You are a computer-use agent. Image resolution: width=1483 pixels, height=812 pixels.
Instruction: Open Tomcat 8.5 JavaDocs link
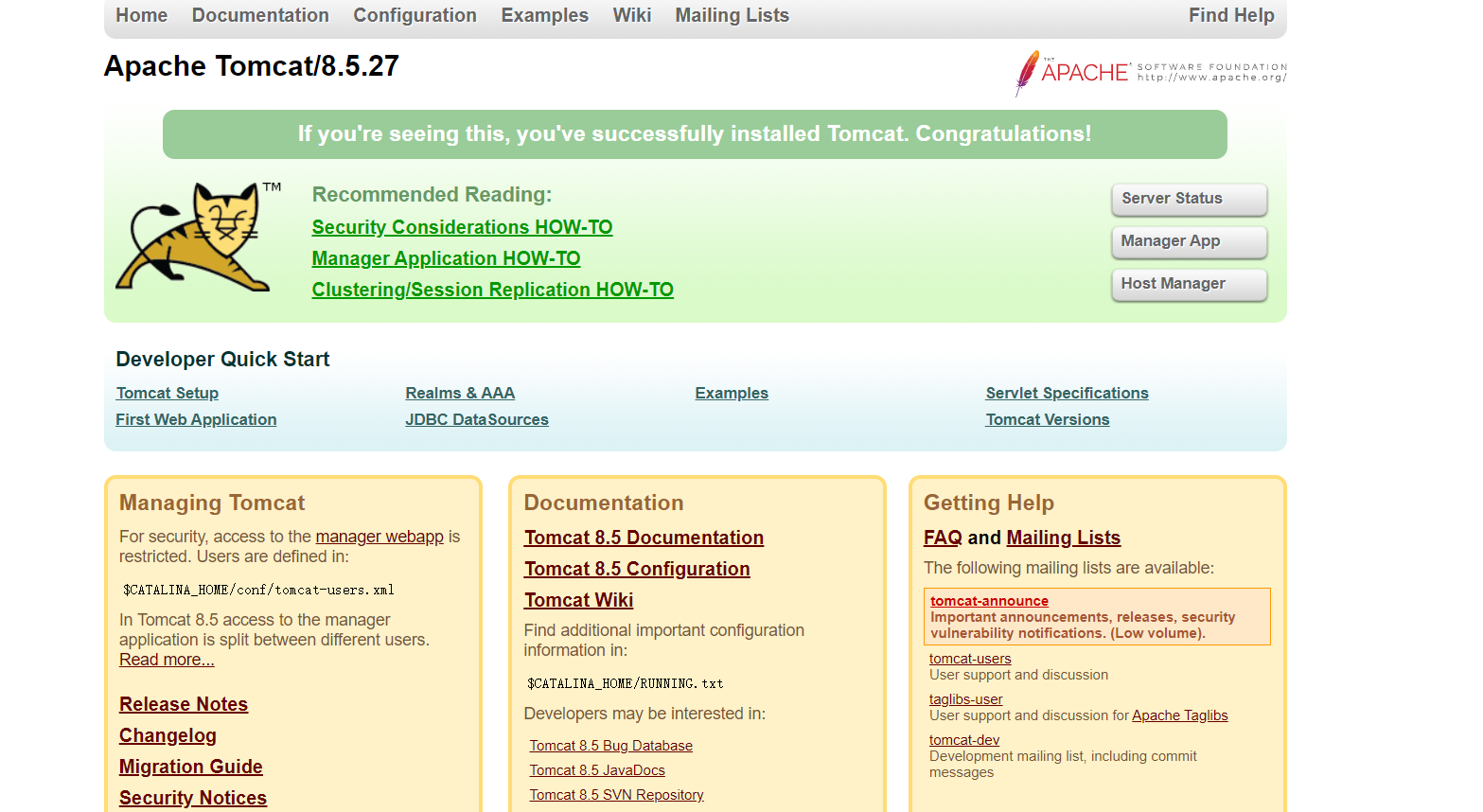pyautogui.click(x=597, y=770)
